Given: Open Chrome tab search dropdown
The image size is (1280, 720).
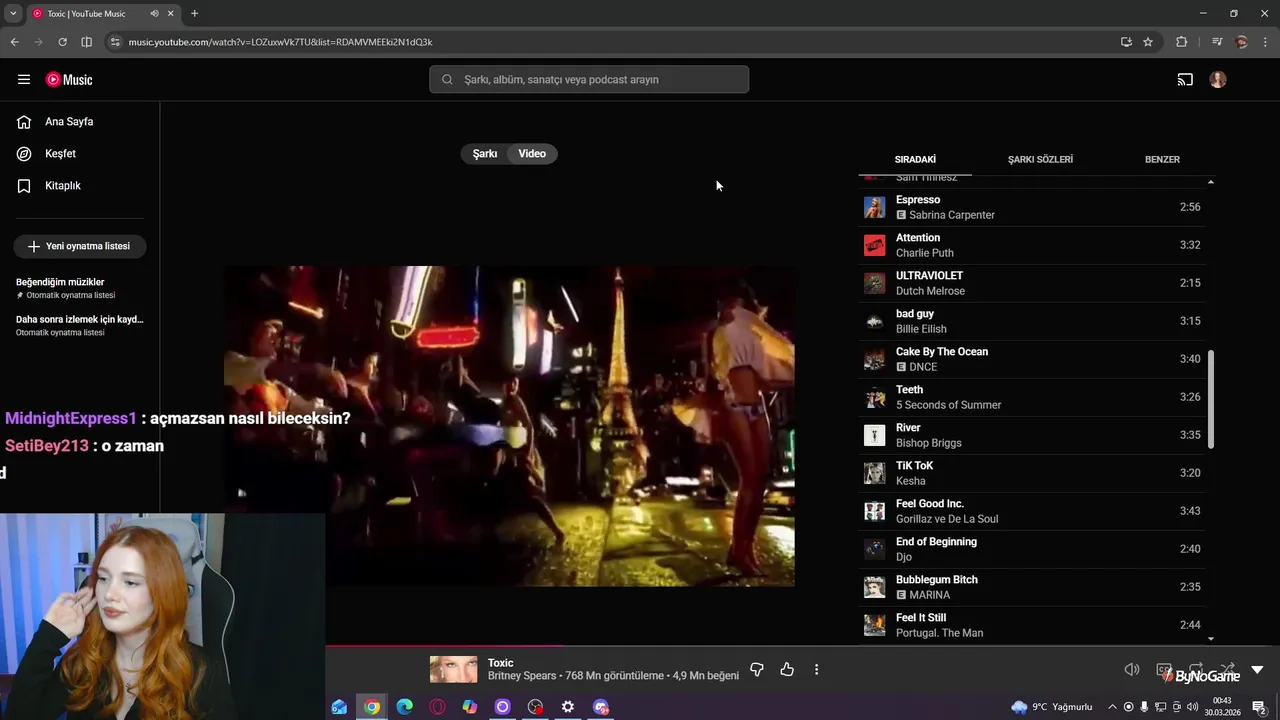Looking at the screenshot, I should pos(13,14).
